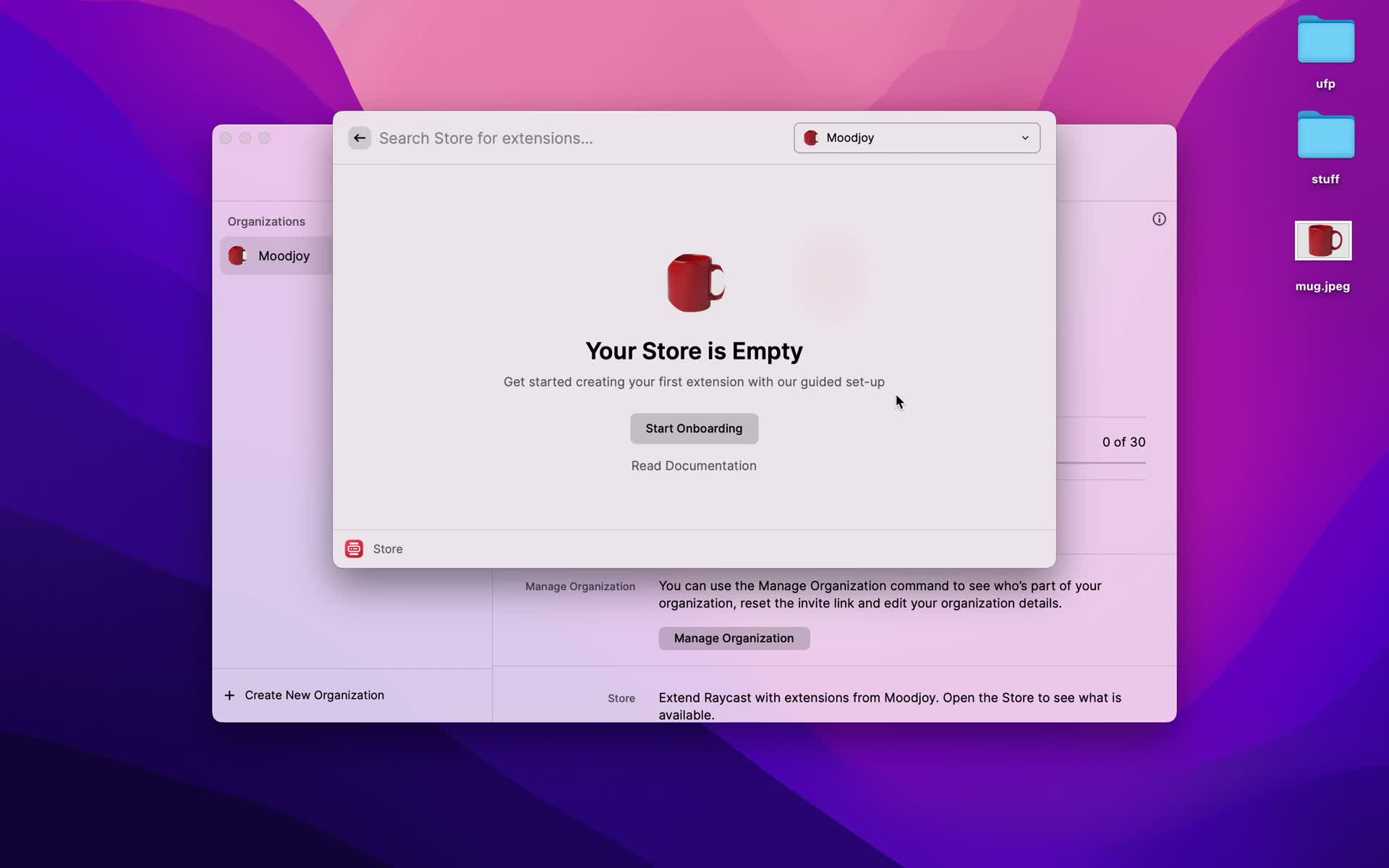Click the Organizations section header
This screenshot has width=1389, height=868.
pos(266,221)
